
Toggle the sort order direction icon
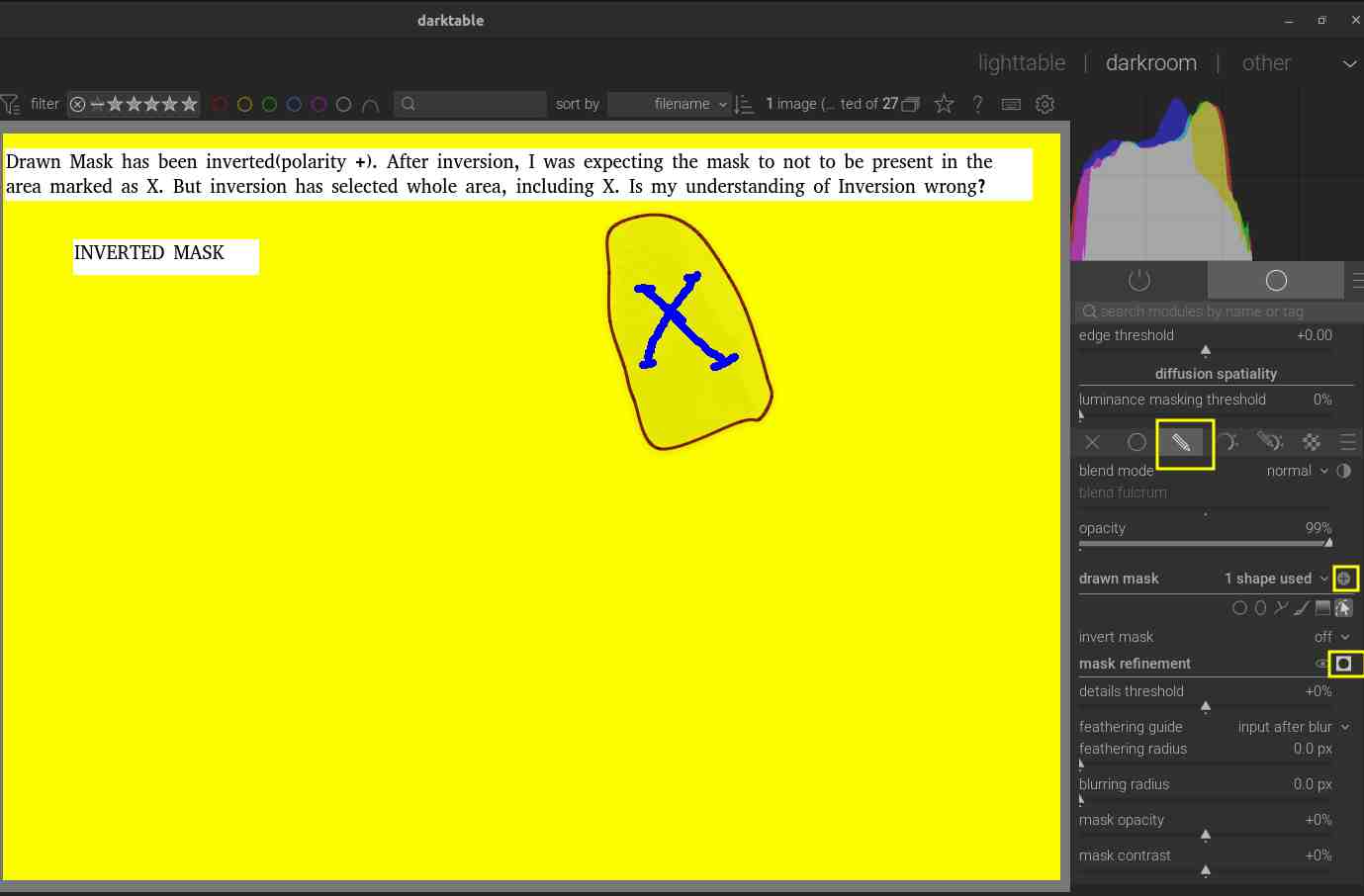click(x=745, y=104)
